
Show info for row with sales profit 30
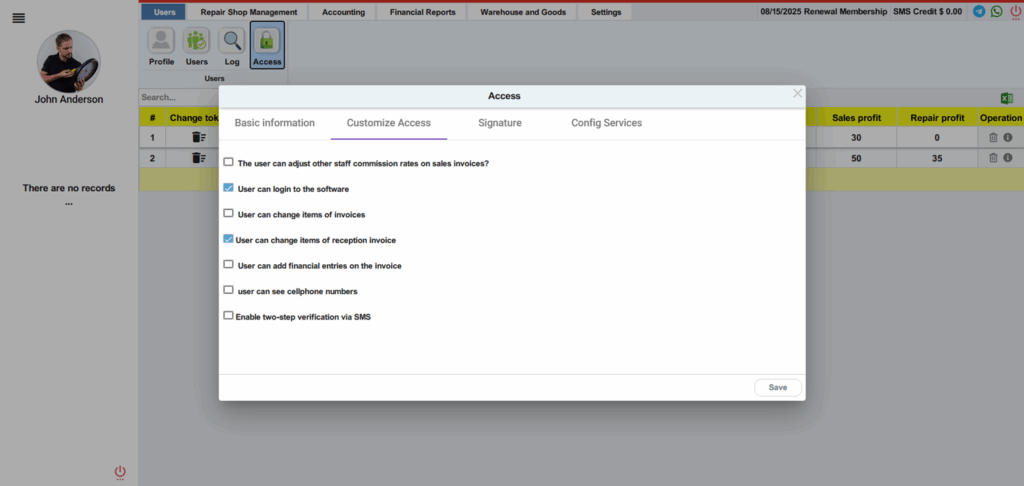(x=1008, y=138)
